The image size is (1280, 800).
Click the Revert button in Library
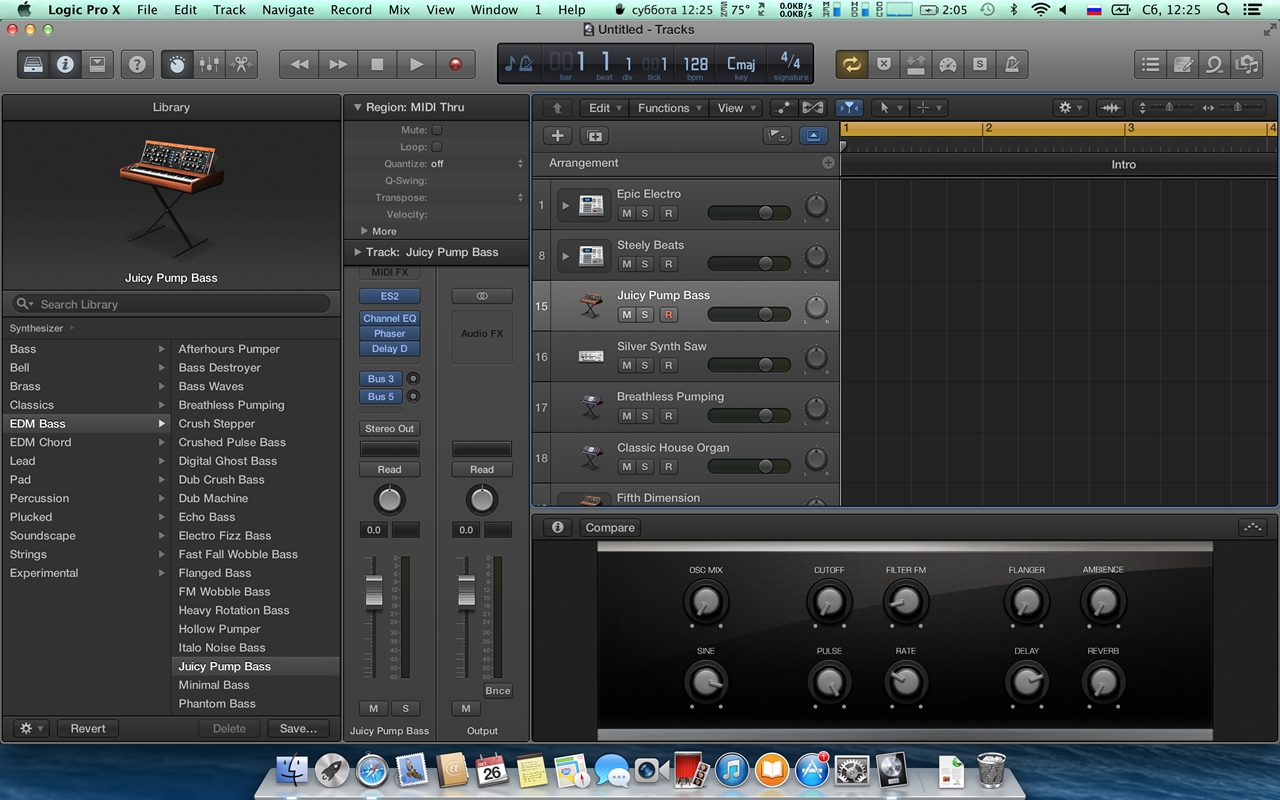click(x=88, y=729)
